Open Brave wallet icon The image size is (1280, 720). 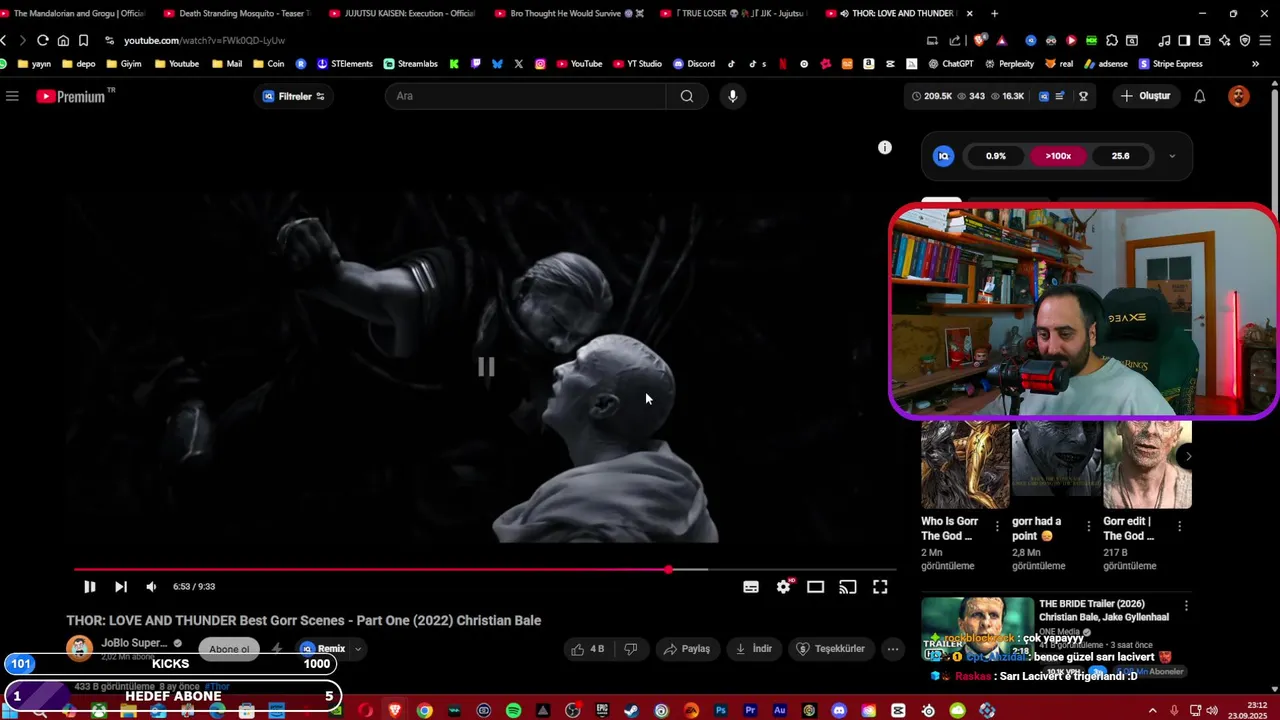(1204, 40)
